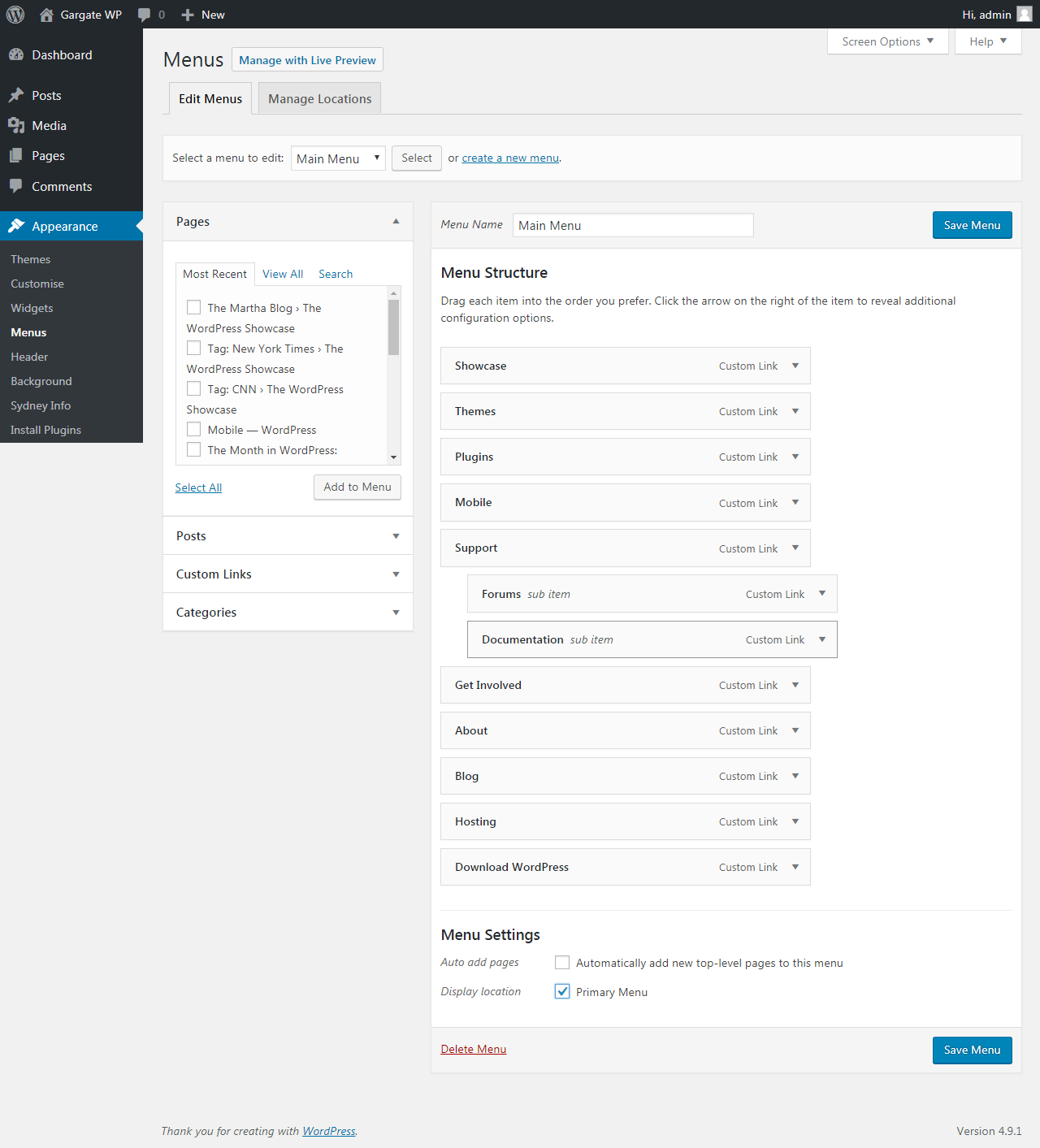Screen dimensions: 1040x1148
Task: Open Dashboard via its gauge icon
Action: (x=16, y=54)
